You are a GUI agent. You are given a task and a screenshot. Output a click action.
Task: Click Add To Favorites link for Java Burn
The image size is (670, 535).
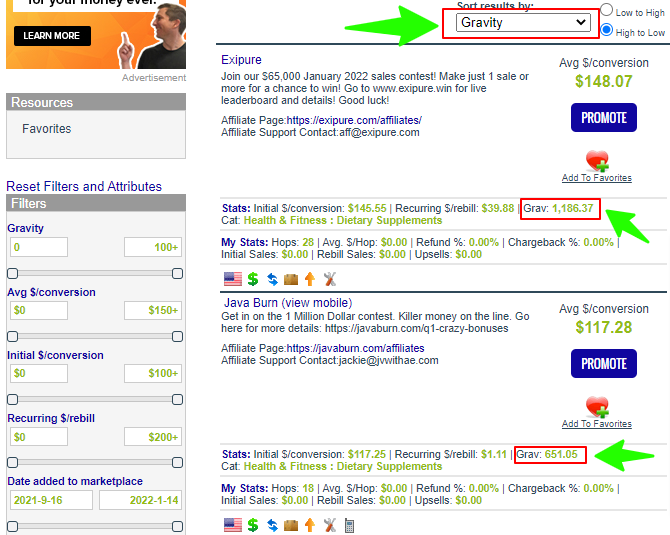(x=597, y=424)
